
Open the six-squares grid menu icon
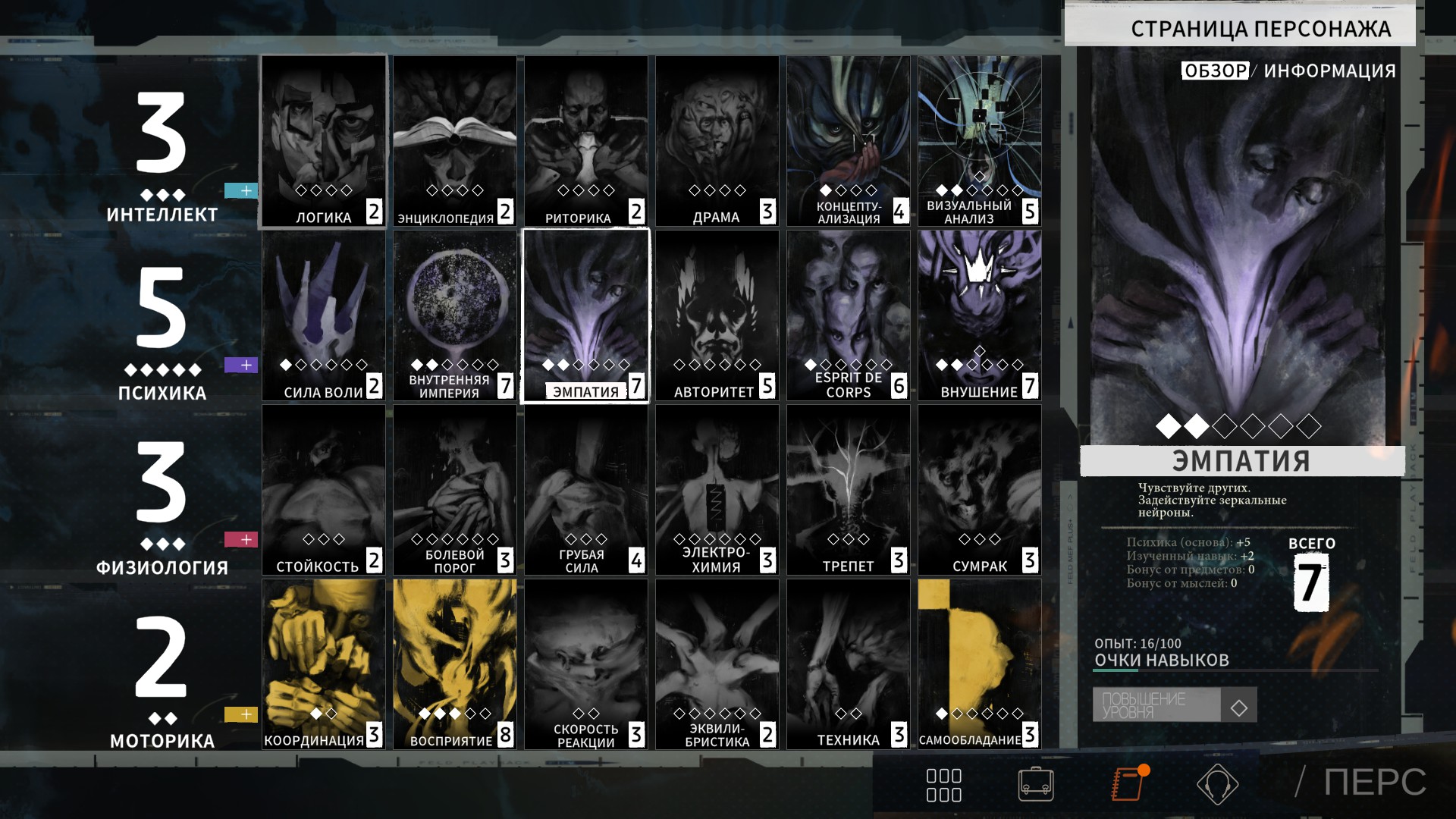tap(944, 785)
